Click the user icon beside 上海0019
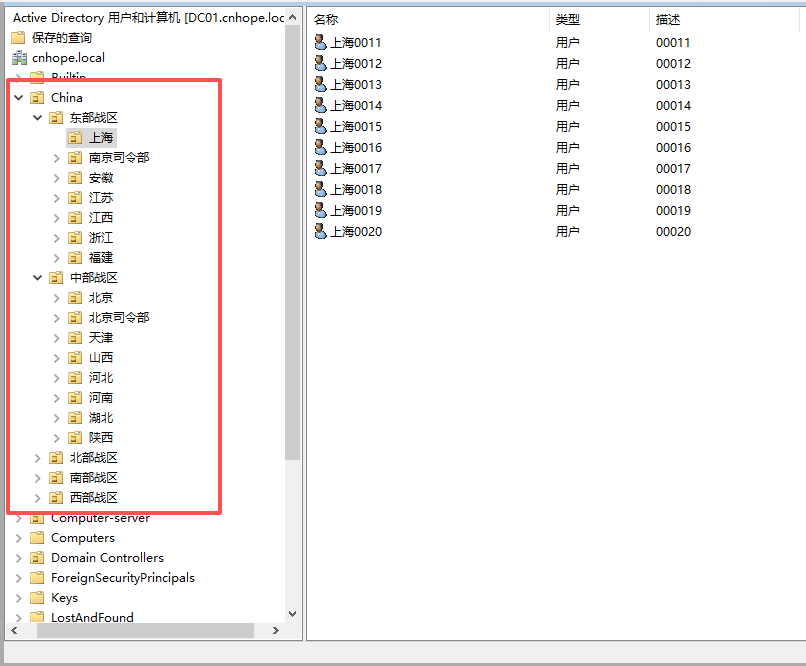This screenshot has width=806, height=666. (x=320, y=211)
